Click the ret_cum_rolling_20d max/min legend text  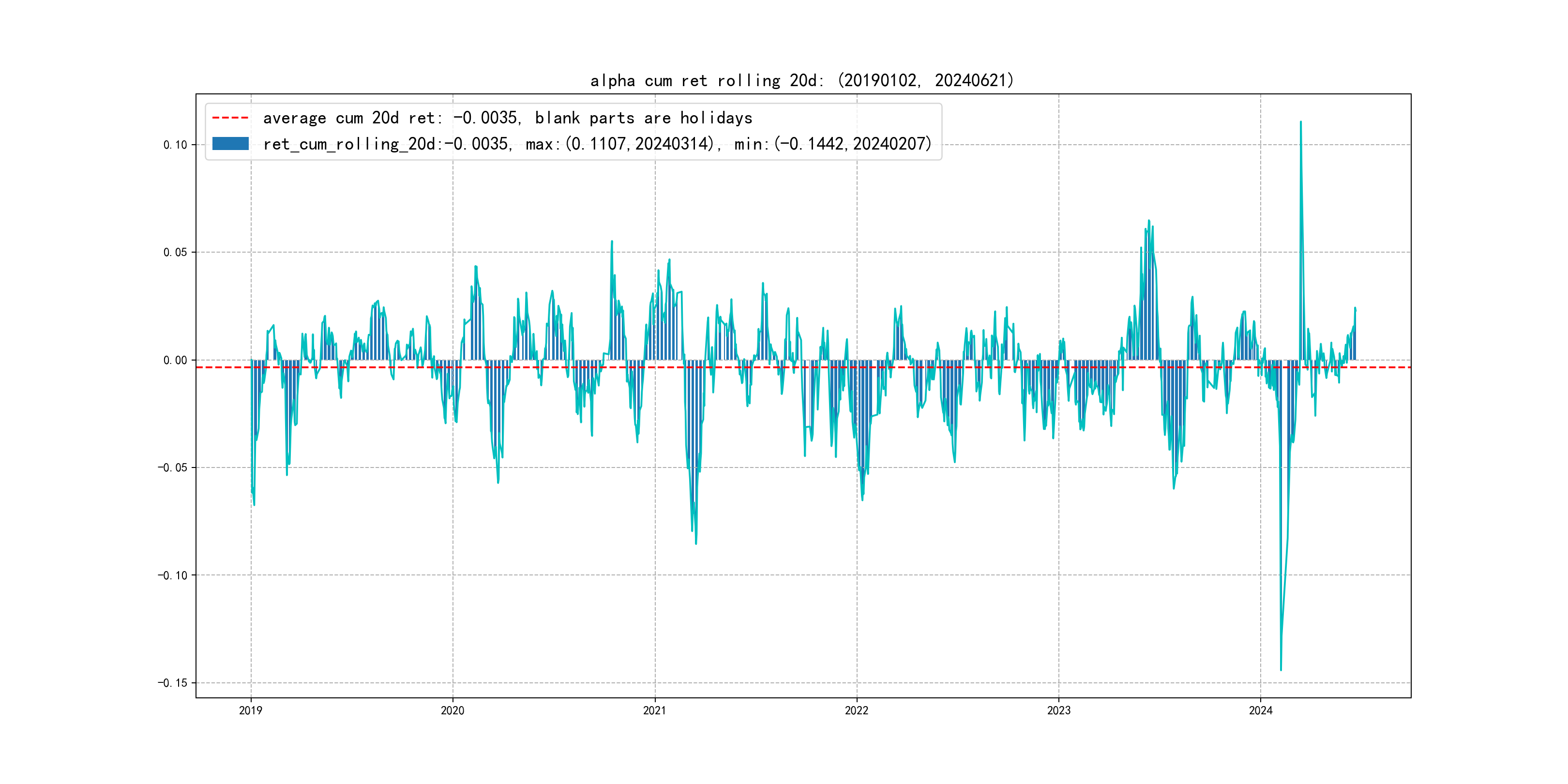597,144
